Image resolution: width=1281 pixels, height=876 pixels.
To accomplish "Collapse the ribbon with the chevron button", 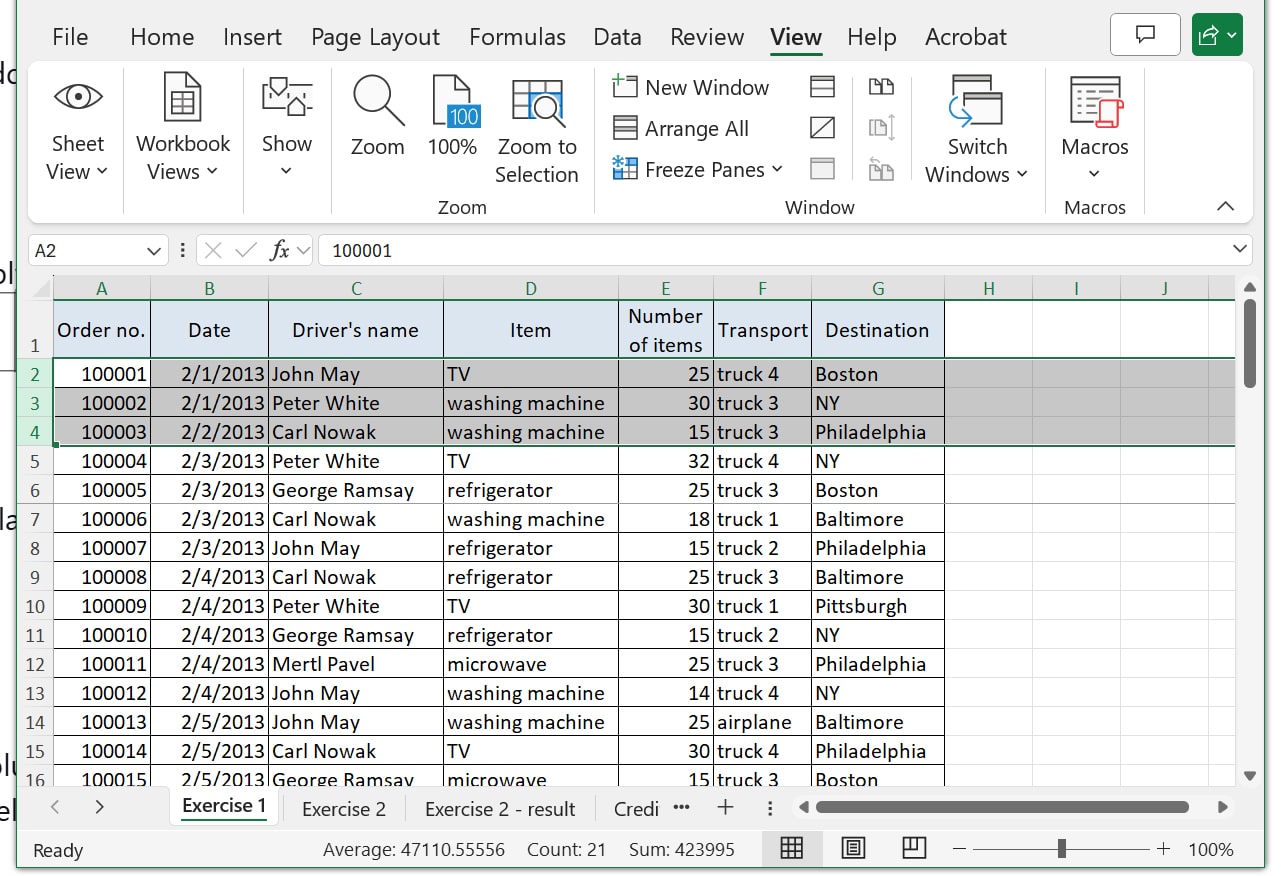I will (1226, 207).
